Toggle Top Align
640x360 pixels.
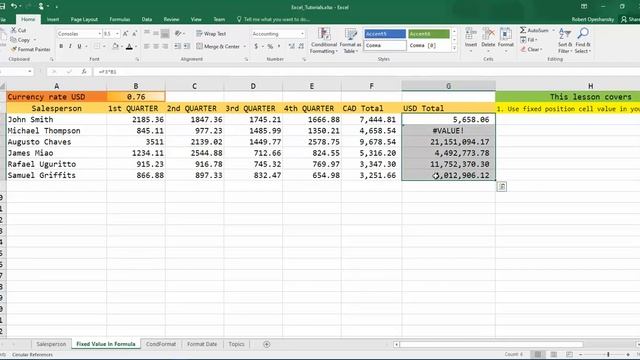[147, 33]
